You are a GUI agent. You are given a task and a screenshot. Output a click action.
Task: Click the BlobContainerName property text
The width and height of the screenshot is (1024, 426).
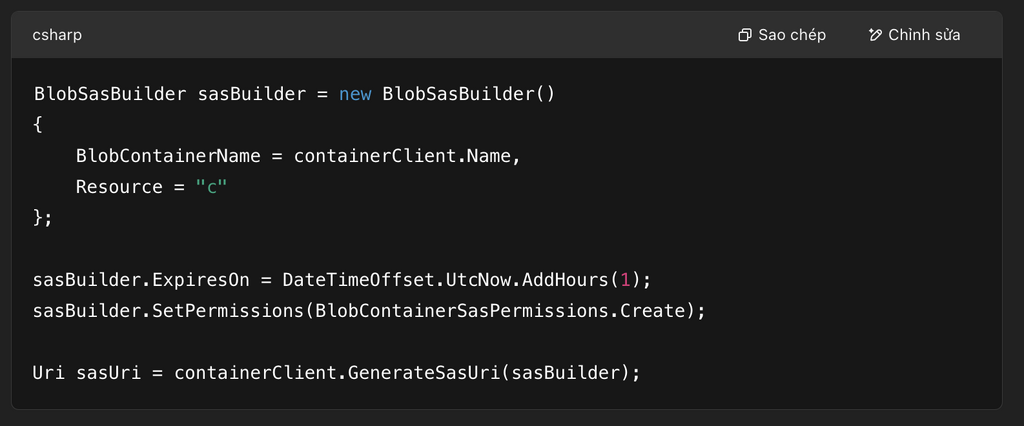[x=168, y=156]
